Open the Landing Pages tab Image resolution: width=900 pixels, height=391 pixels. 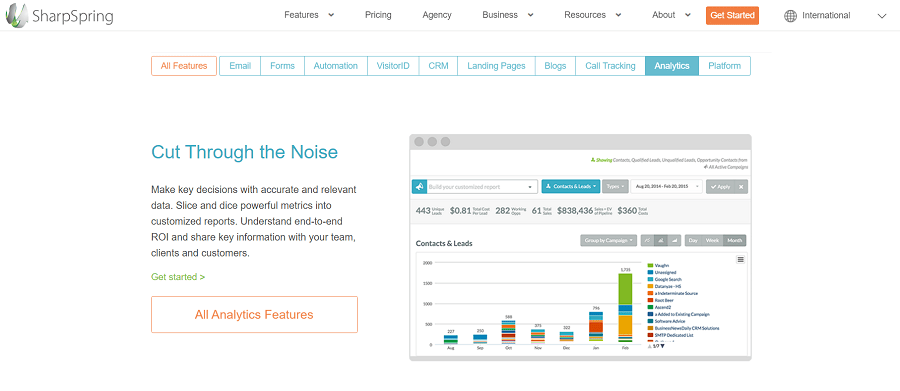tap(496, 66)
